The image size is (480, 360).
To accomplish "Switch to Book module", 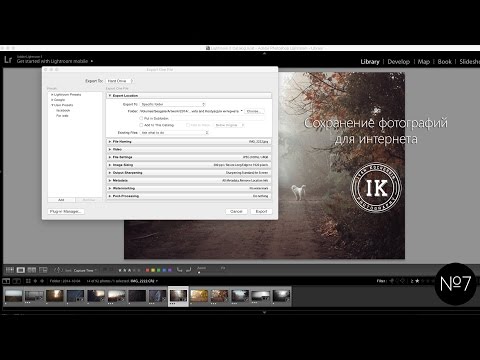I will 445,62.
